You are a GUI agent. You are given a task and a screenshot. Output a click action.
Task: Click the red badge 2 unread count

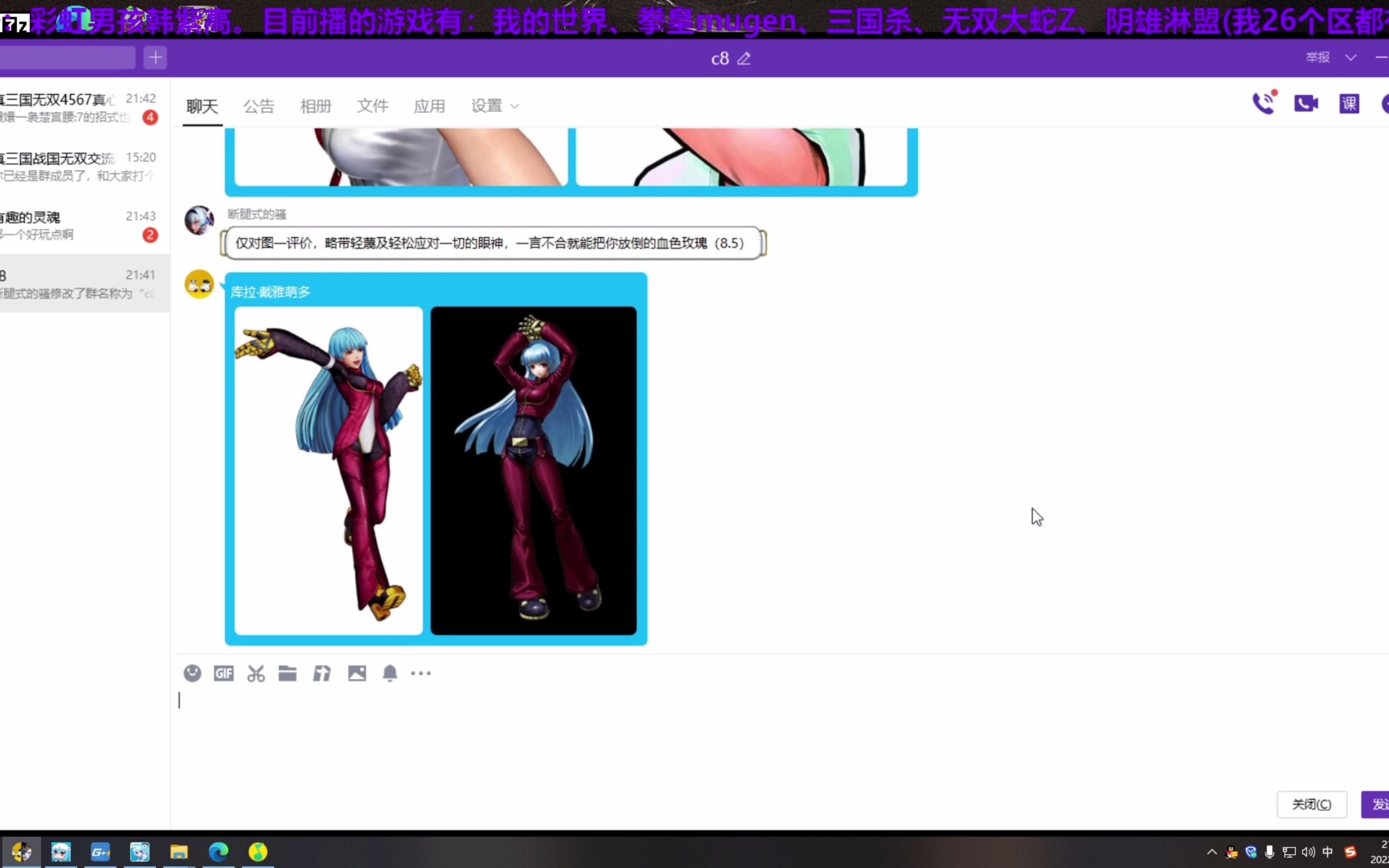point(150,235)
